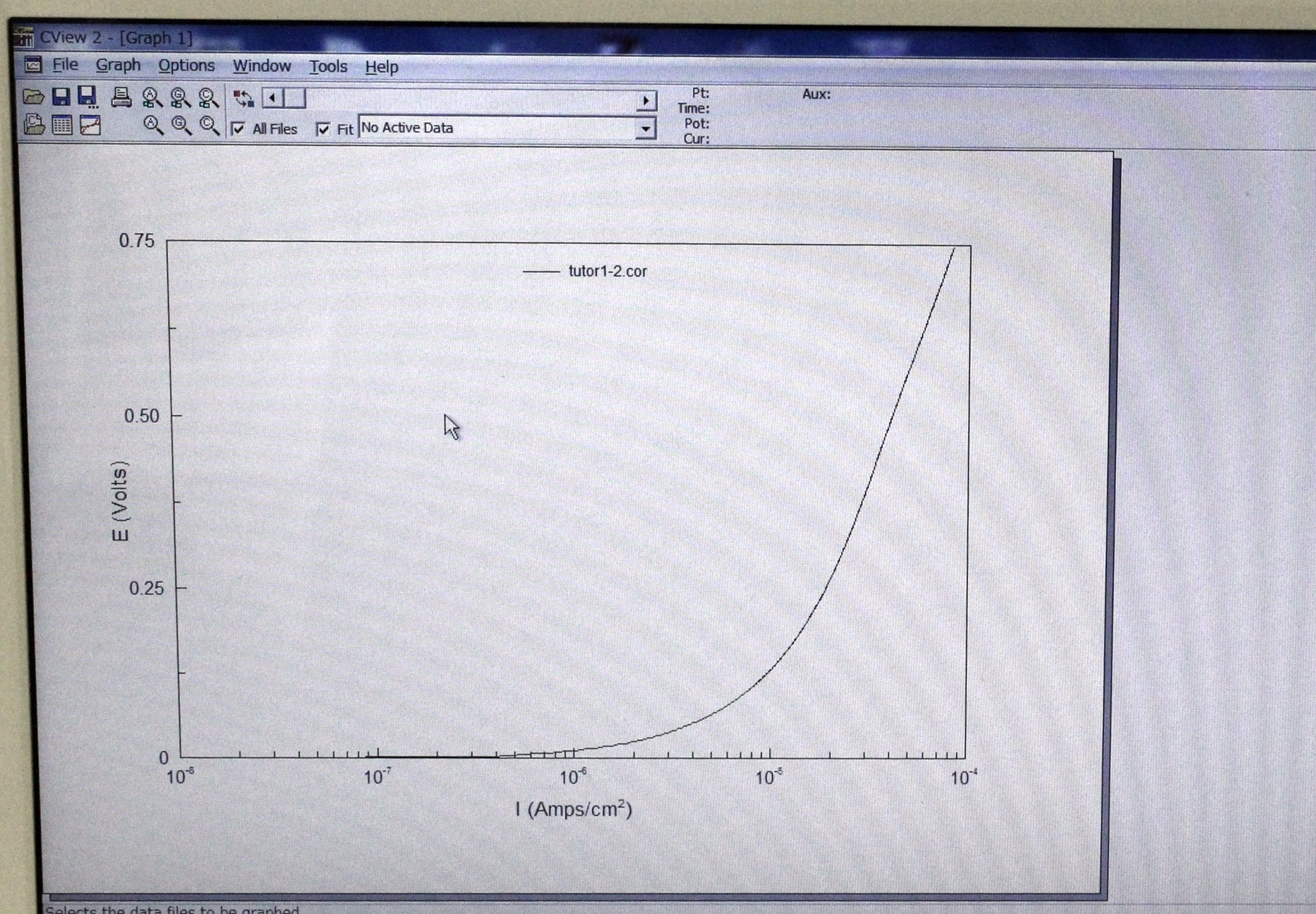1316x914 pixels.
Task: Expand the No Active Data dropdown arrow
Action: click(x=645, y=128)
